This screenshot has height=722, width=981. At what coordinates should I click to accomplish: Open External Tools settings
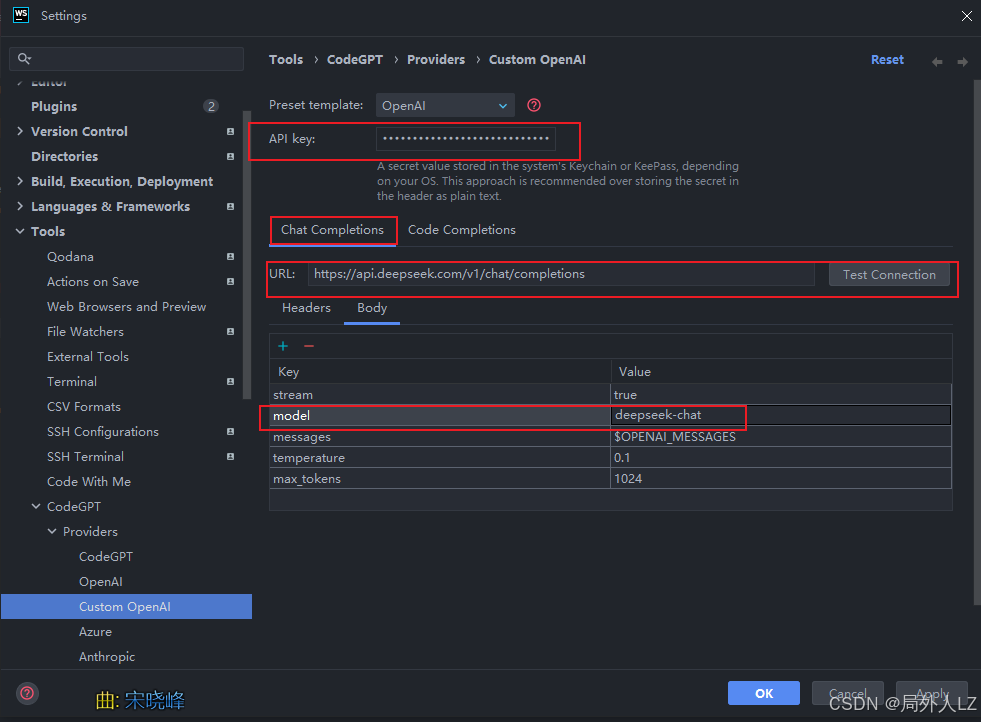pyautogui.click(x=88, y=357)
